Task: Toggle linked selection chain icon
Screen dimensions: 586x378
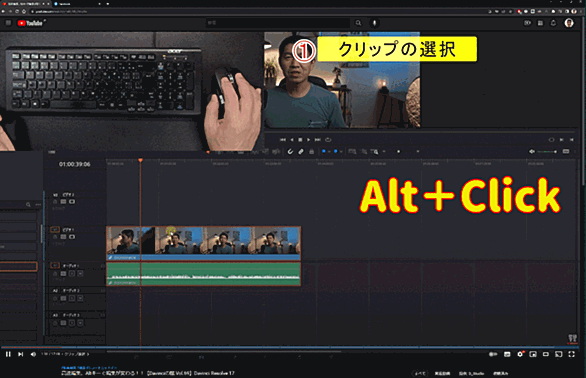Action: click(x=301, y=151)
